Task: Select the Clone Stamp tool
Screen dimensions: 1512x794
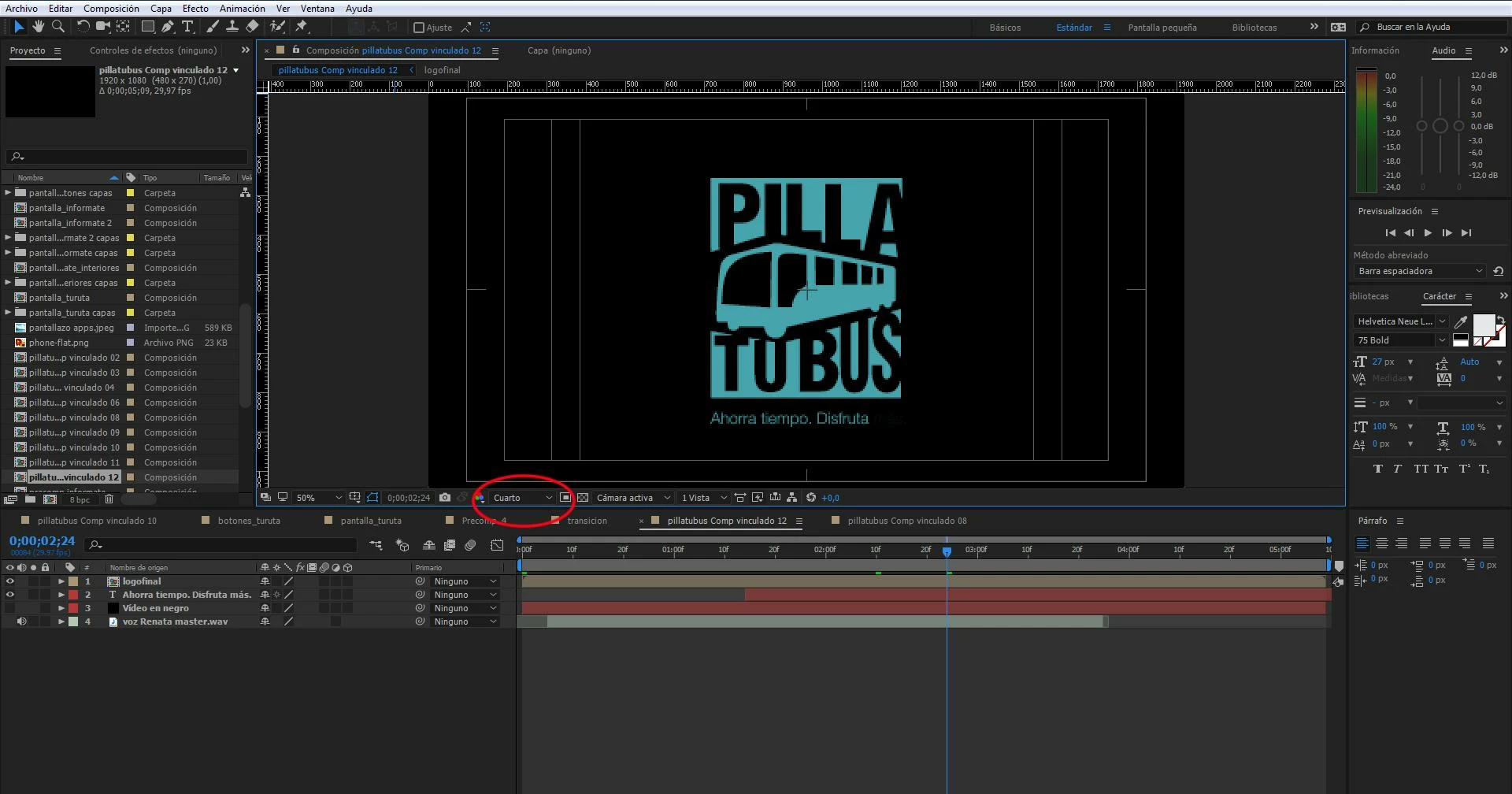Action: point(232,27)
